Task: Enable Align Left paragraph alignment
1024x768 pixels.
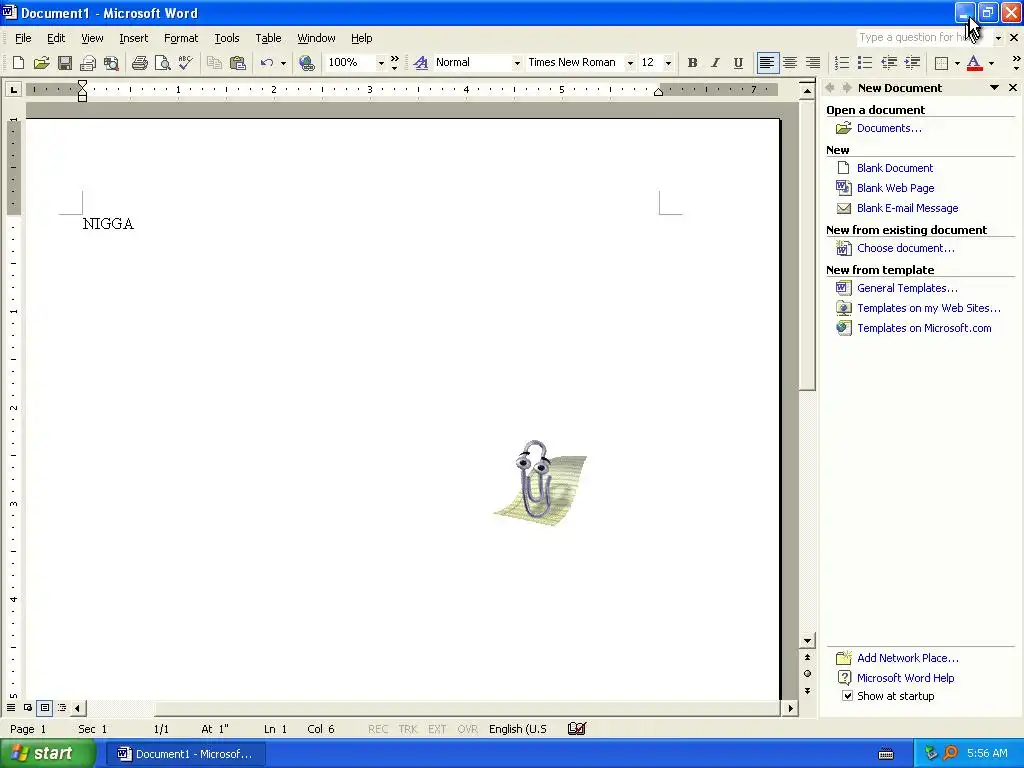Action: point(767,63)
